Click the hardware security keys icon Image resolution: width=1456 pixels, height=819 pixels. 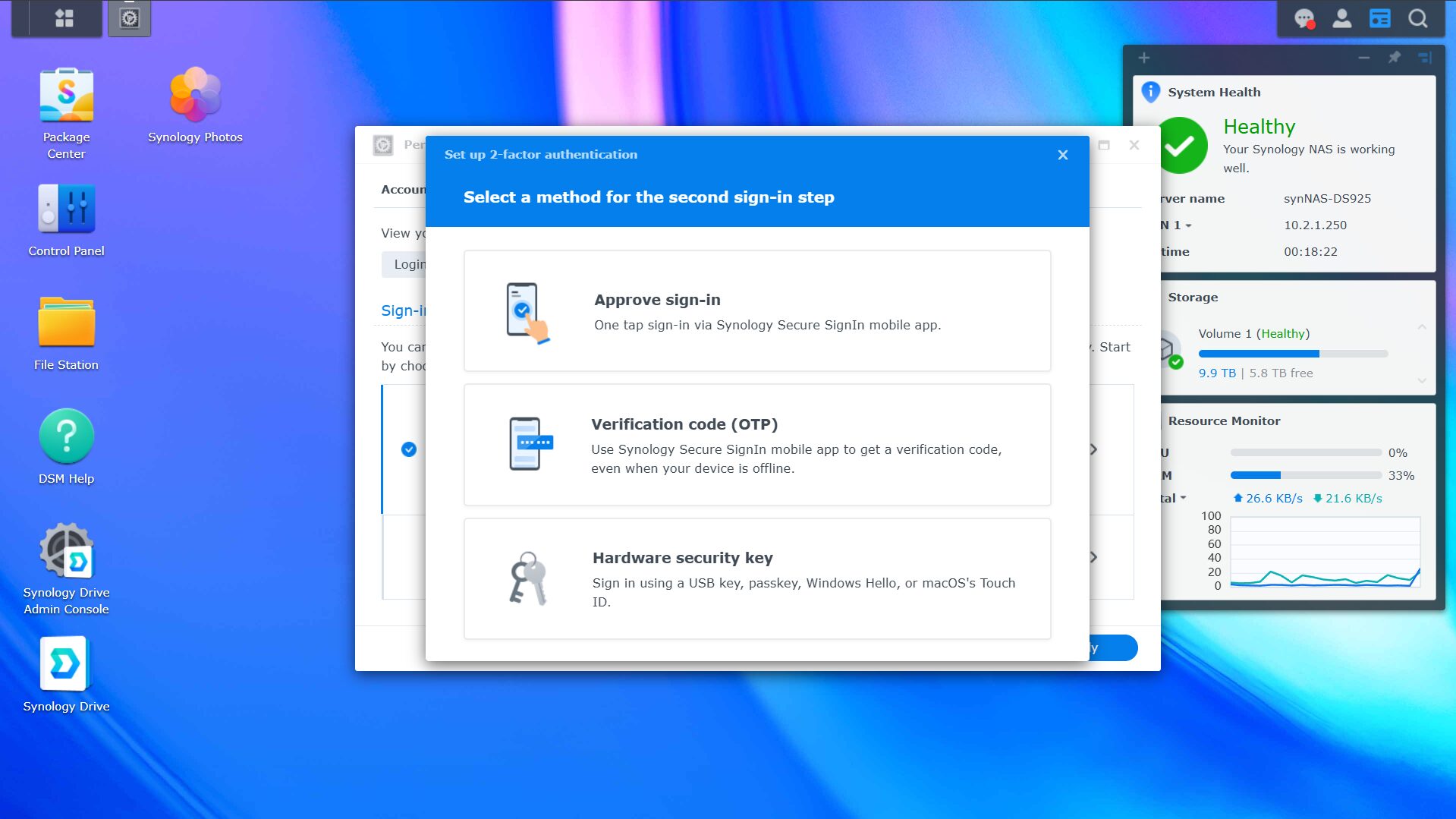[x=528, y=578]
